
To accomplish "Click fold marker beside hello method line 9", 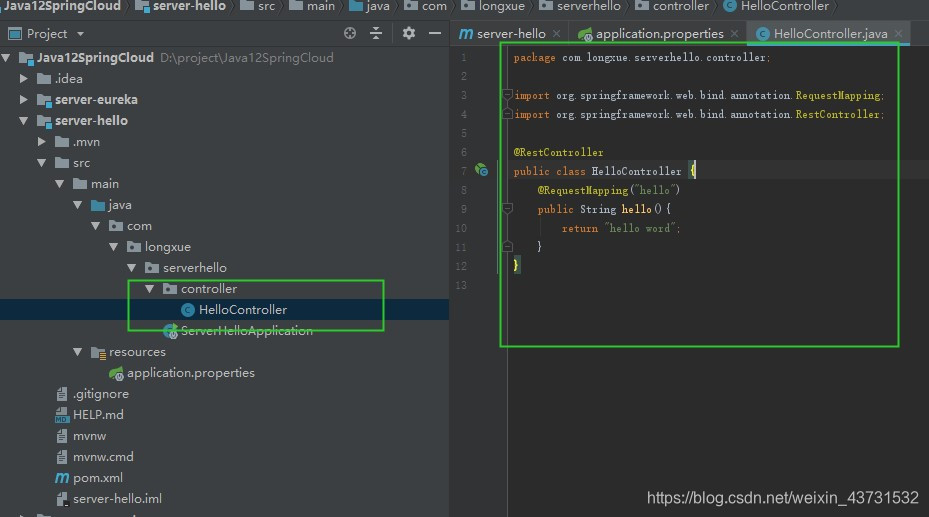I will 507,208.
